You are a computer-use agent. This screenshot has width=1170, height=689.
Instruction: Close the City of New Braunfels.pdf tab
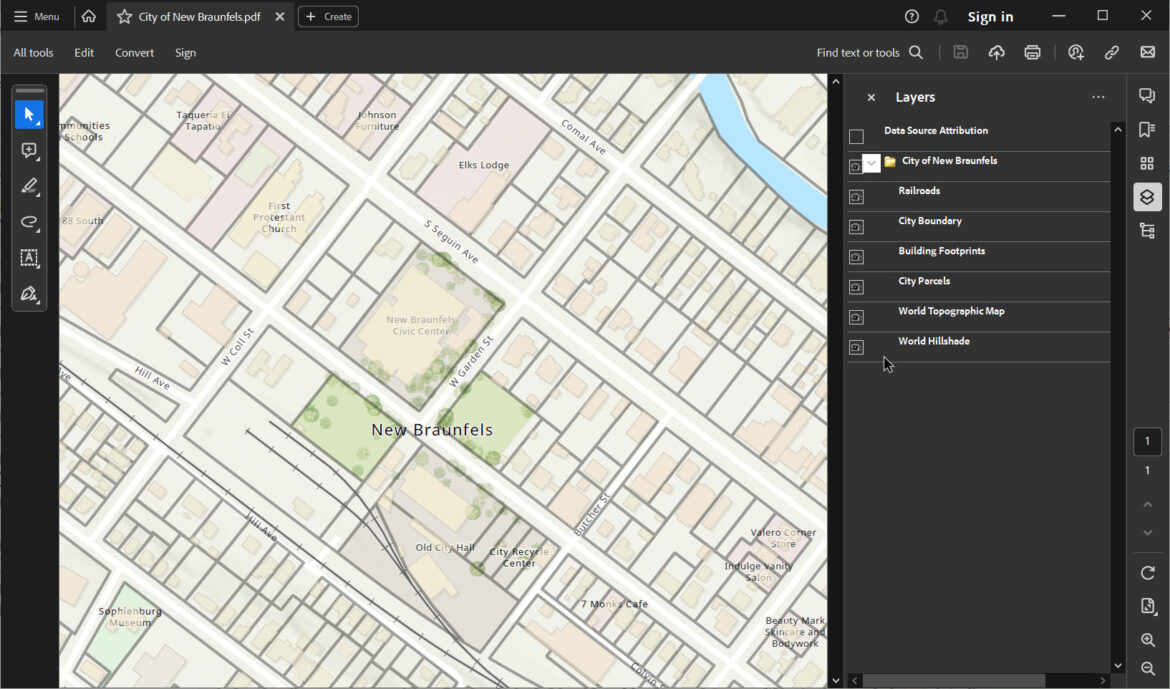[x=280, y=16]
